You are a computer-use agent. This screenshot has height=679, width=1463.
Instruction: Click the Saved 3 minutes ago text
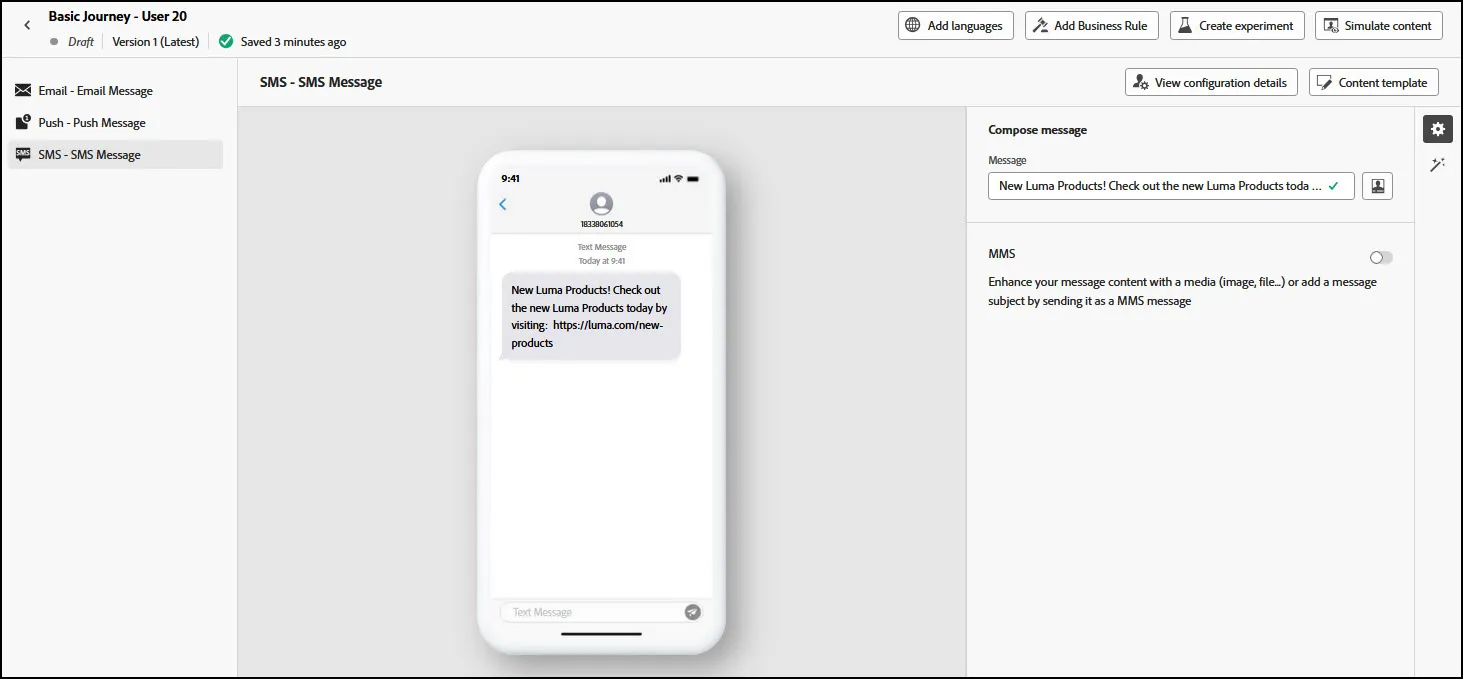(x=294, y=42)
